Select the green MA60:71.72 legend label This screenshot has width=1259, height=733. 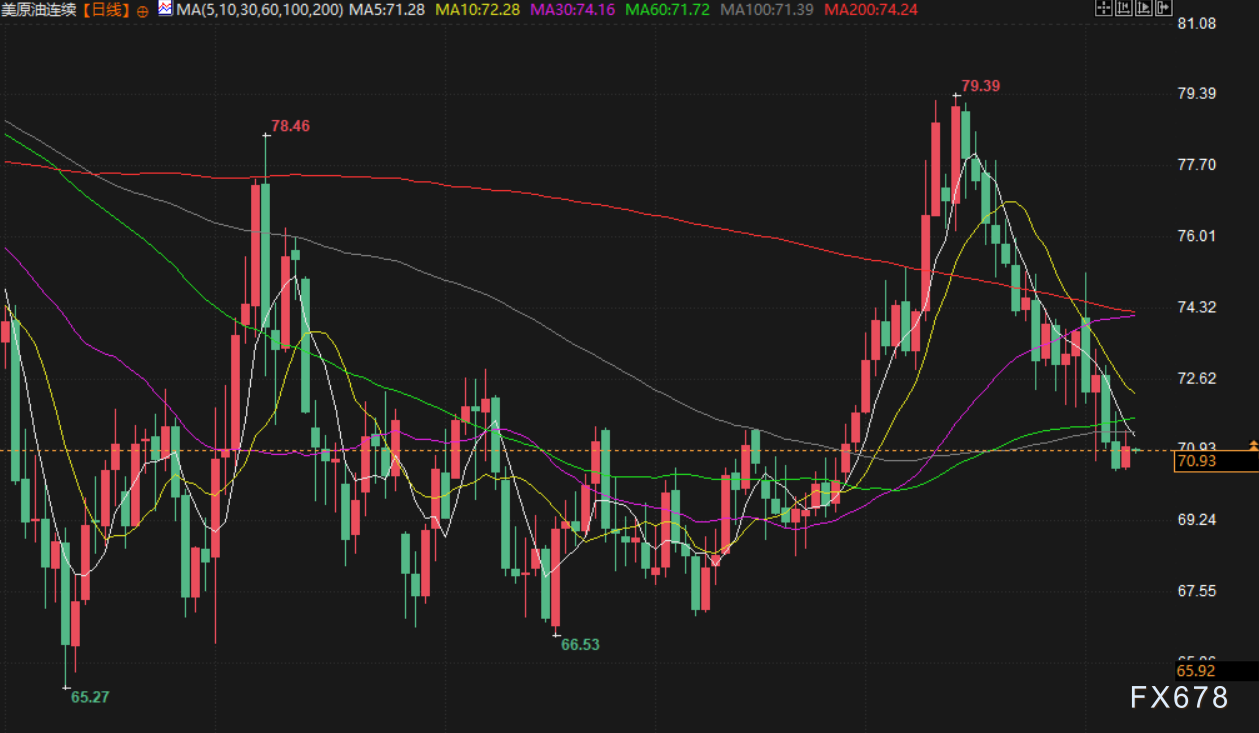[x=668, y=10]
